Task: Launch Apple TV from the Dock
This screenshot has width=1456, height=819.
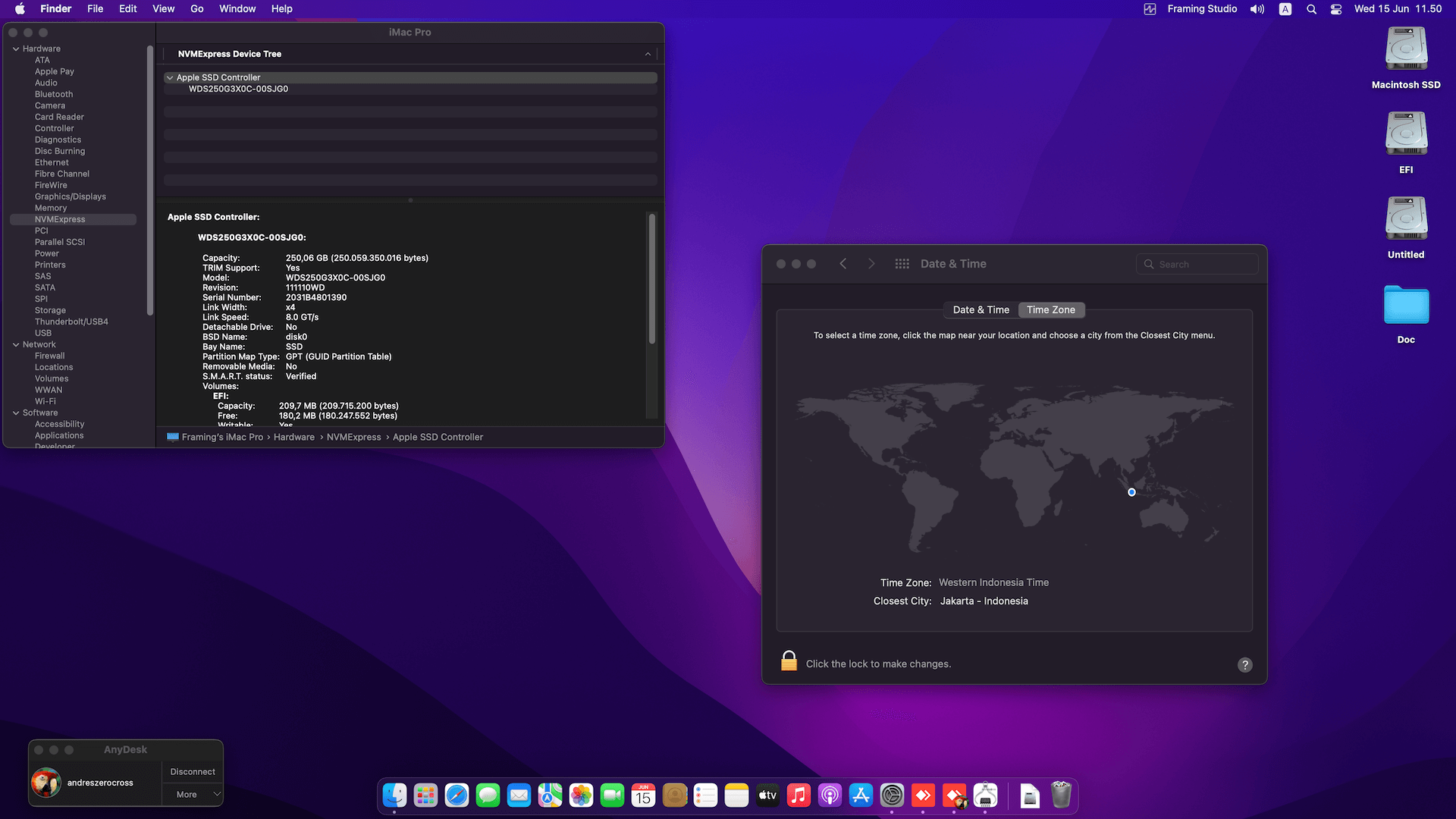Action: coord(767,795)
